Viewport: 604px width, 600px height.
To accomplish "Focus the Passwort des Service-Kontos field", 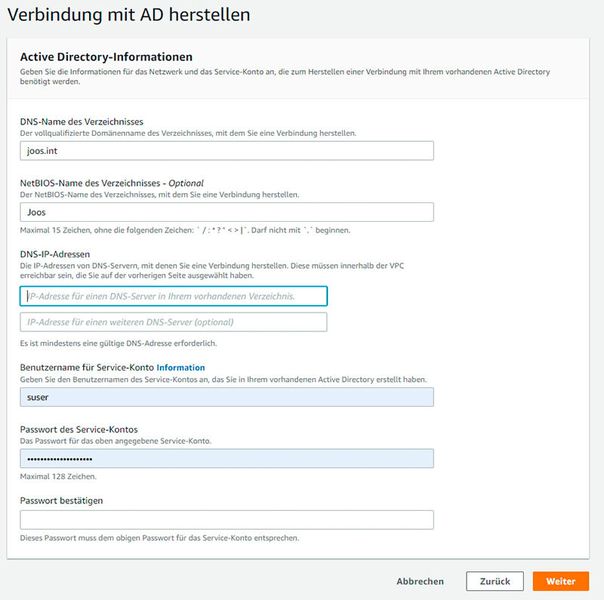I will pos(226,458).
